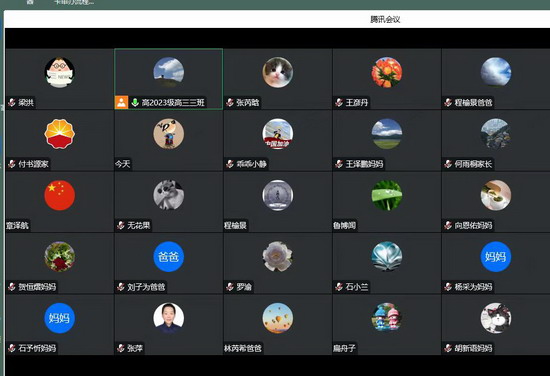550x376 pixels.
Task: Select the Chinese flag avatar tile
Action: coord(60,195)
